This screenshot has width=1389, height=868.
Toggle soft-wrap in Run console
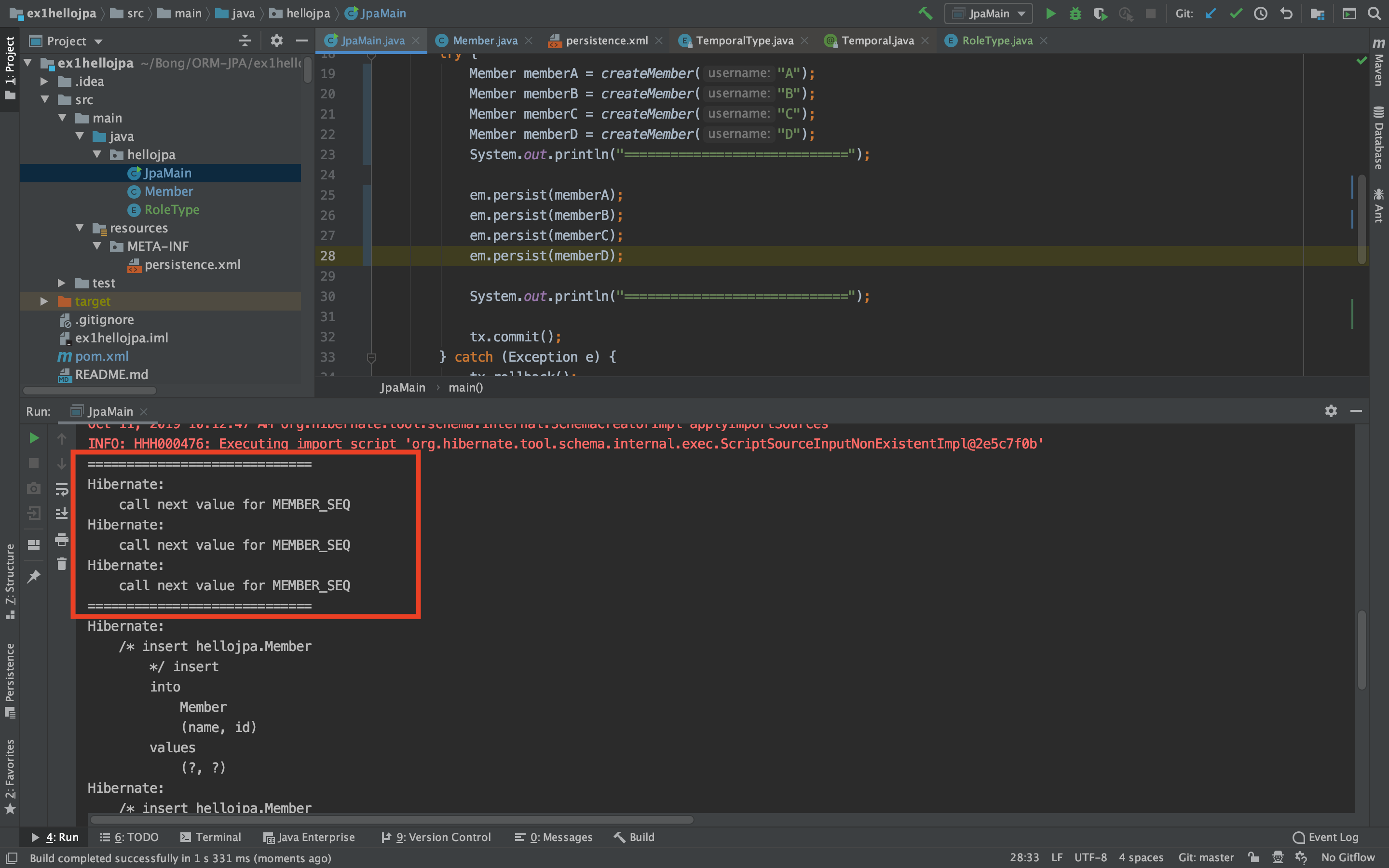[61, 488]
